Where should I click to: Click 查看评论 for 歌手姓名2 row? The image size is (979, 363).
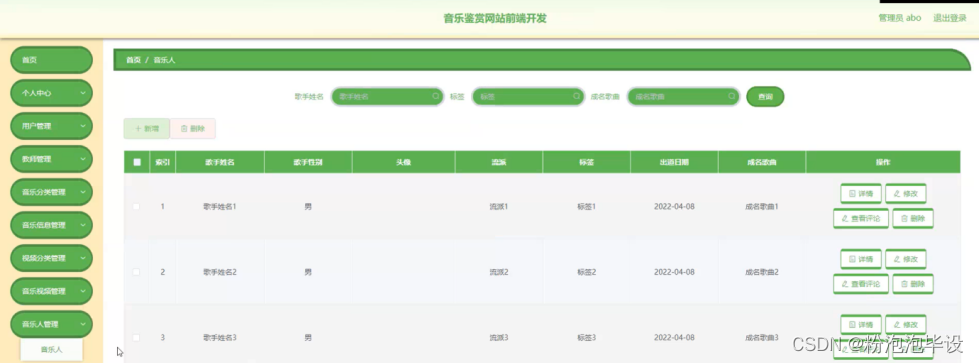(860, 284)
